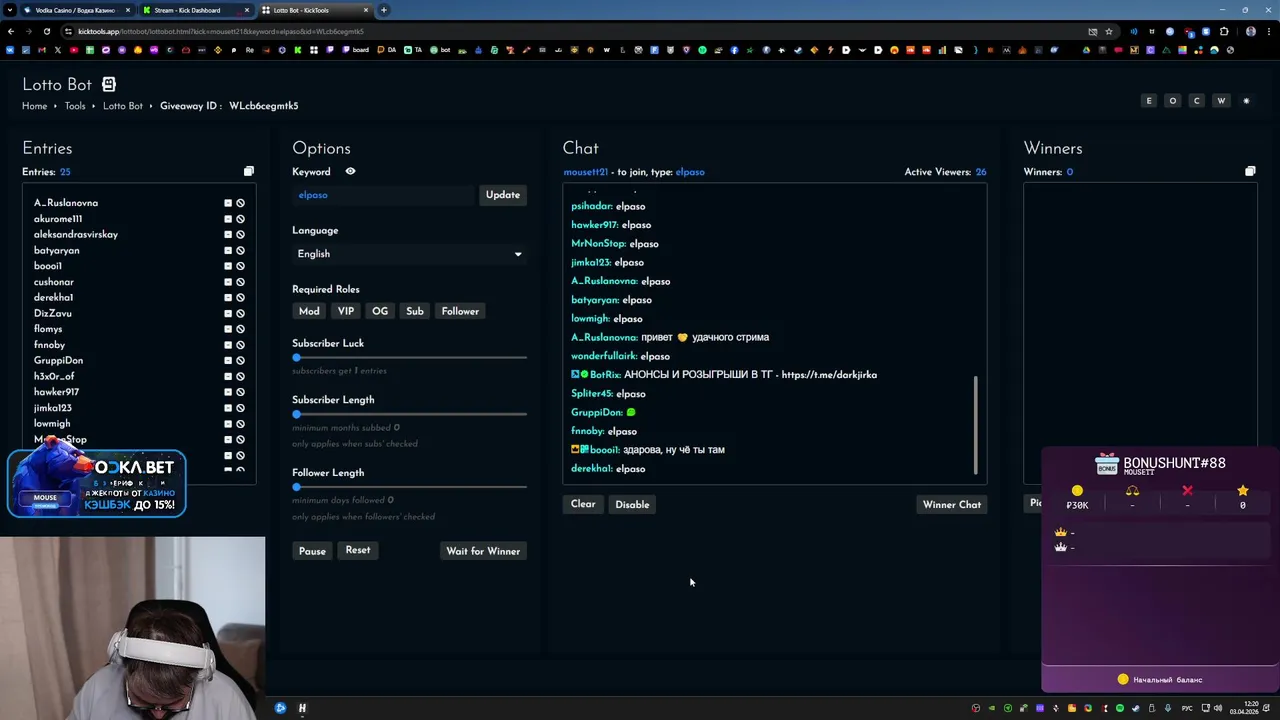
Task: Switch to the Vodka Casino browser tab
Action: point(77,10)
